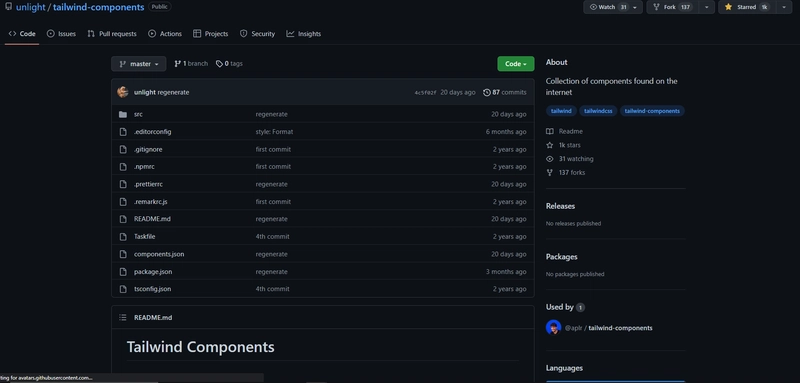The height and width of the screenshot is (383, 800).
Task: Open the 137 forks link
Action: (566, 173)
